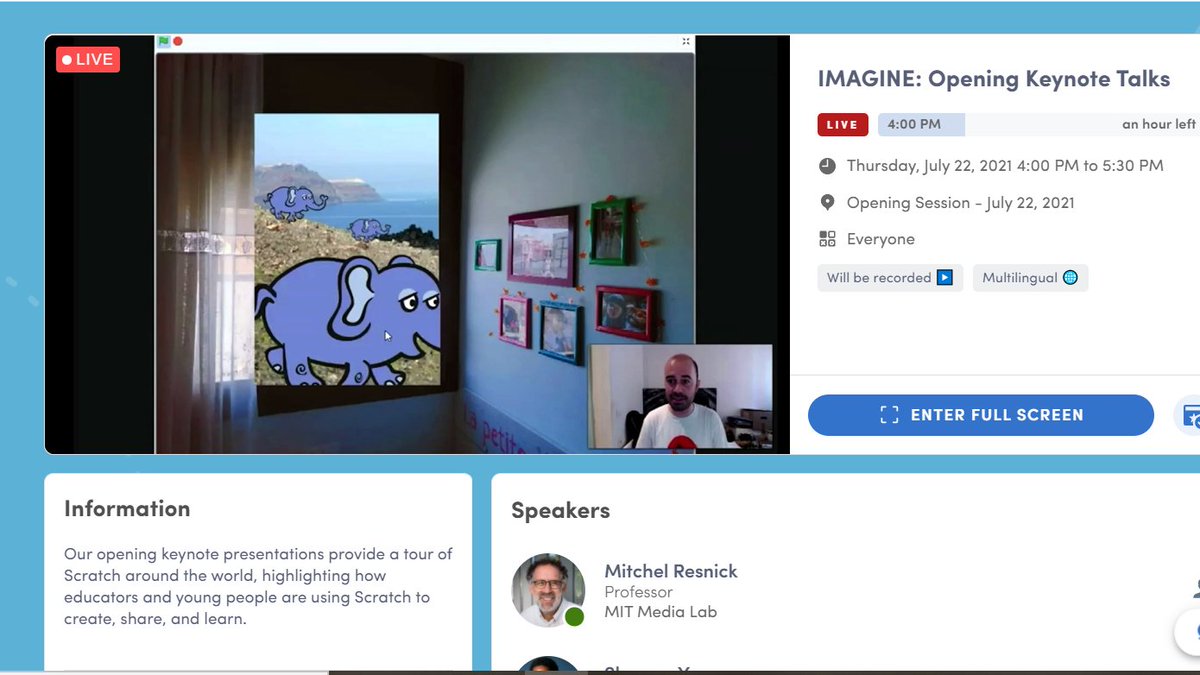The height and width of the screenshot is (675, 1200).
Task: Click the Information heading
Action: [x=127, y=509]
